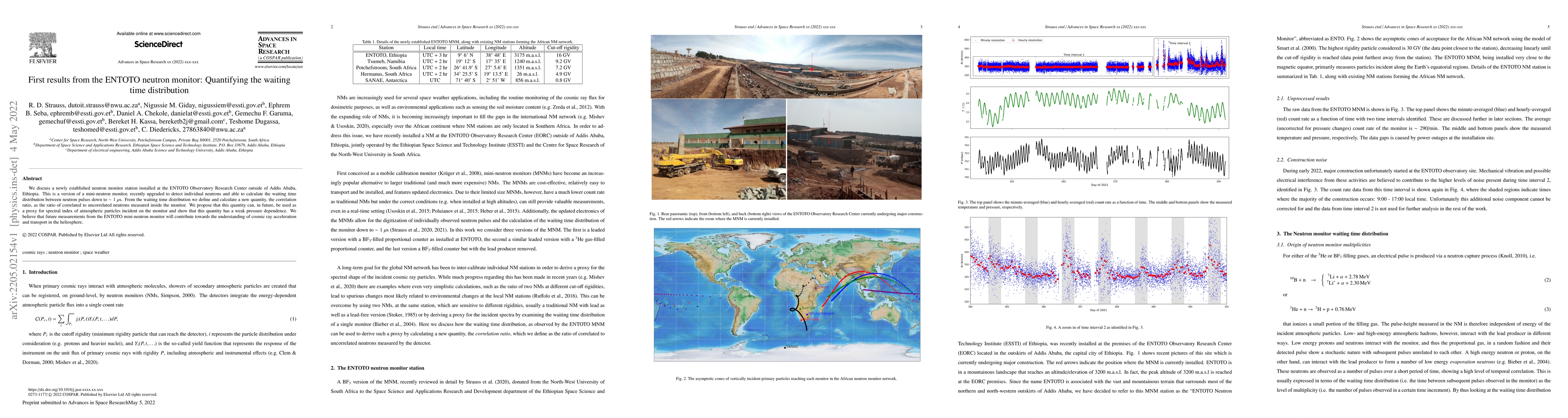Click the Fig. 2 caption text

click(x=786, y=378)
